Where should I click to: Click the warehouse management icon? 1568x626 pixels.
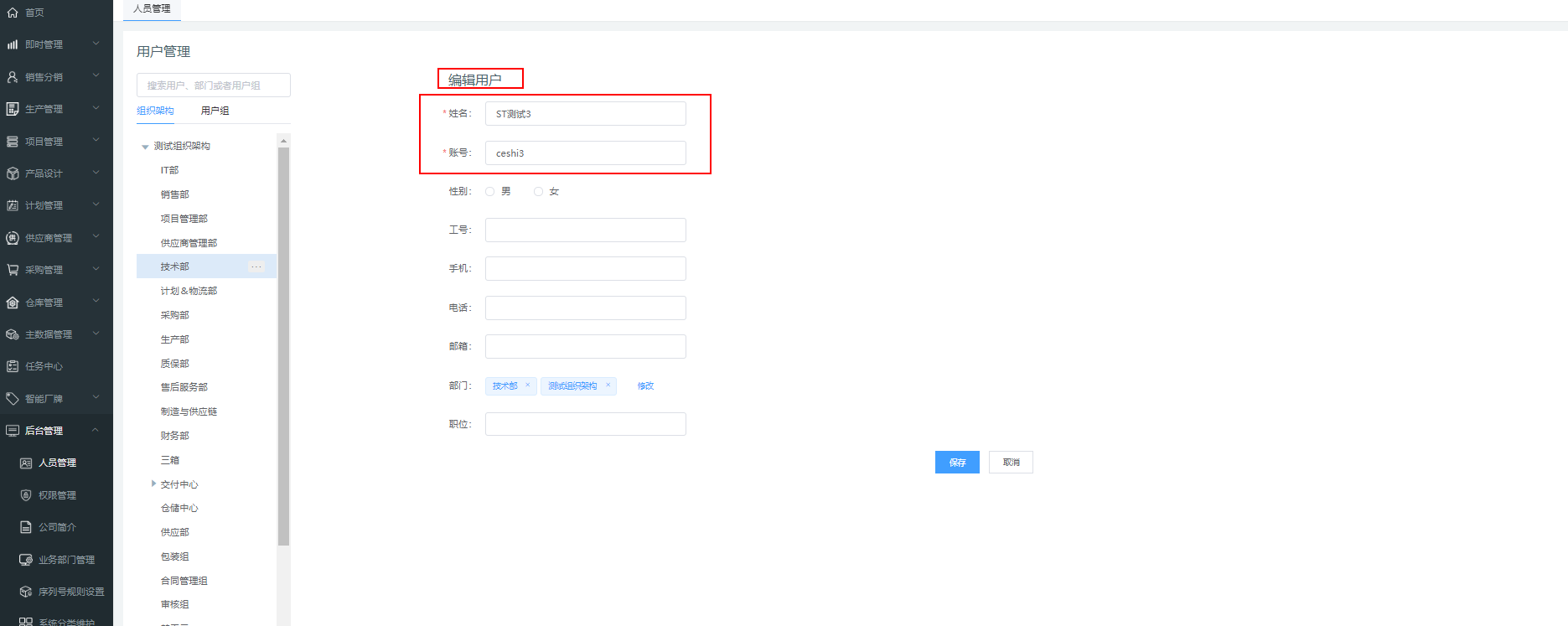point(13,303)
